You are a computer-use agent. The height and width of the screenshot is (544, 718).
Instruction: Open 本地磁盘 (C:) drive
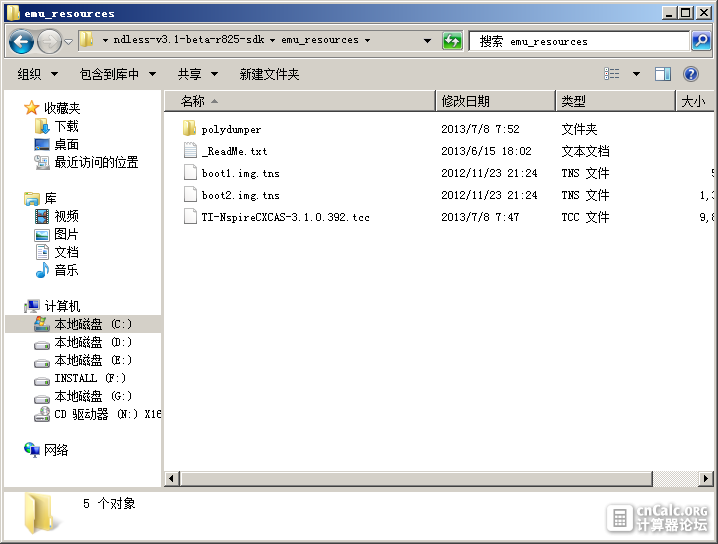93,324
